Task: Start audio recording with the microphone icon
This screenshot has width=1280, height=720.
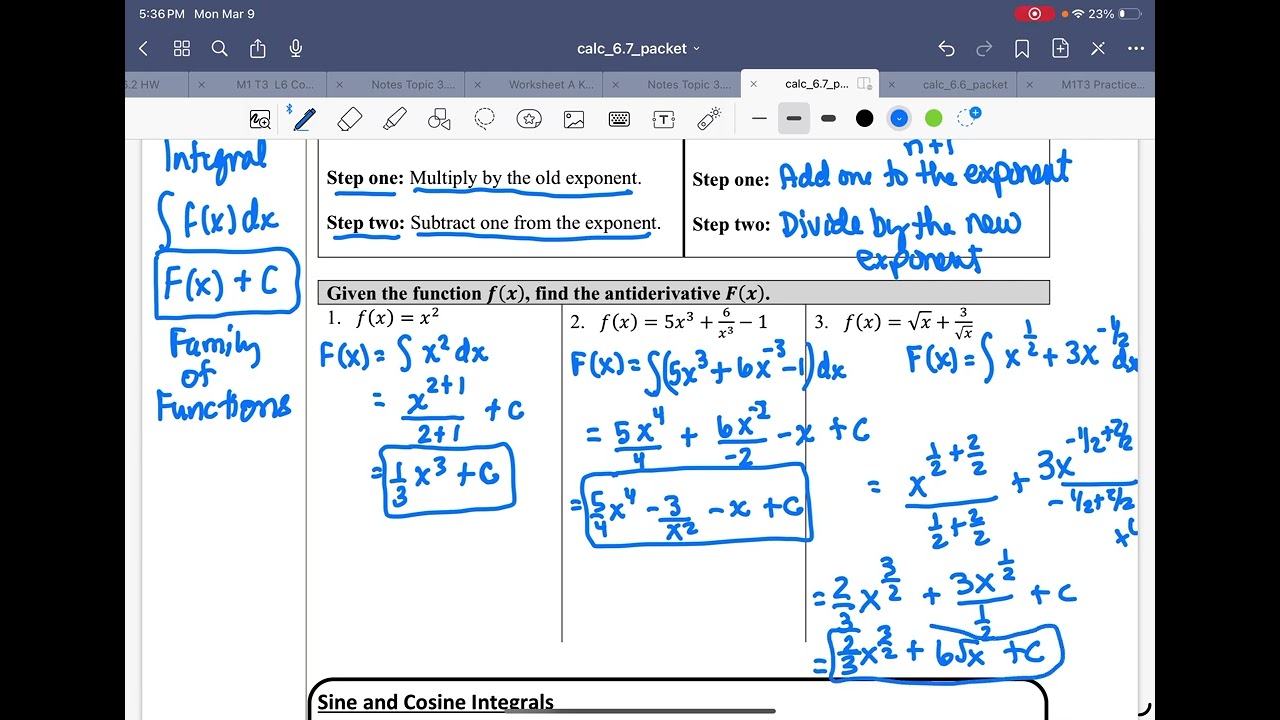Action: coord(295,48)
